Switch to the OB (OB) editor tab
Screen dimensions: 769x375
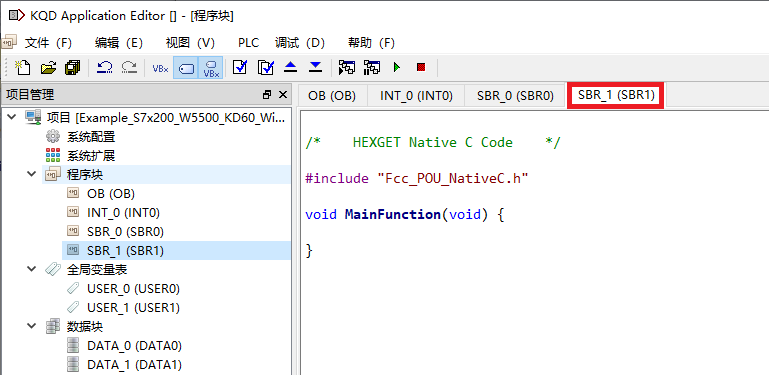332,96
